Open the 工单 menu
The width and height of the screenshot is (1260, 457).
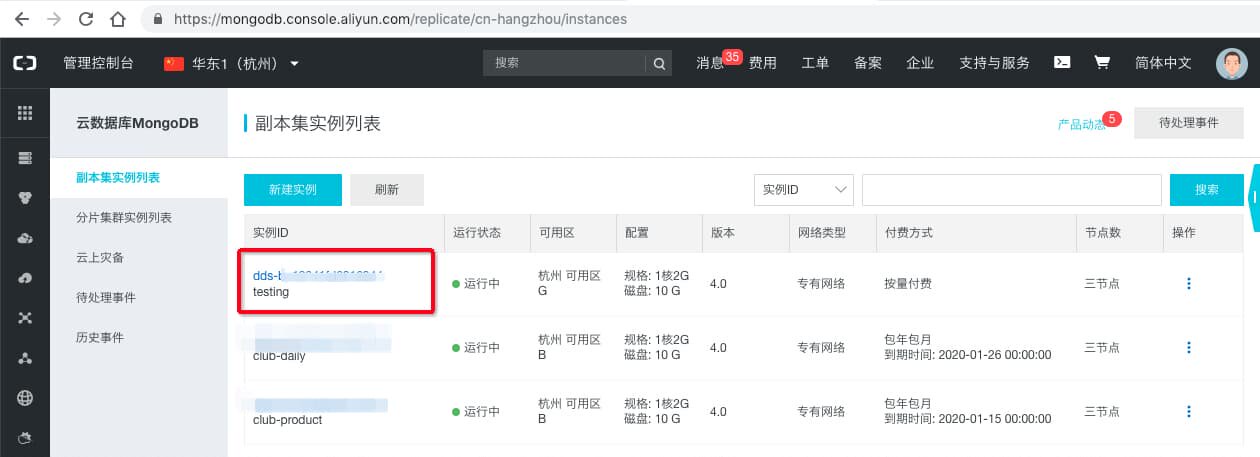(x=815, y=63)
